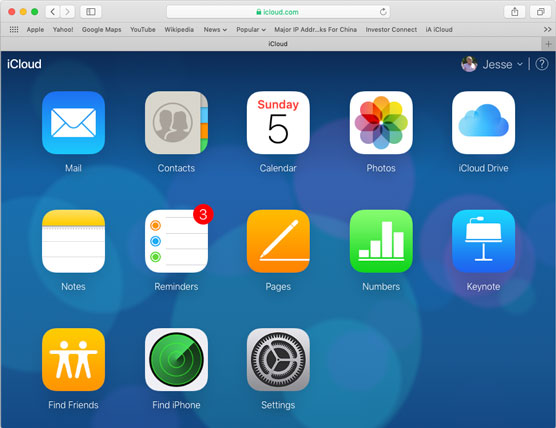The image size is (556, 428).
Task: Show Top Sites grid icon
Action: point(14,29)
